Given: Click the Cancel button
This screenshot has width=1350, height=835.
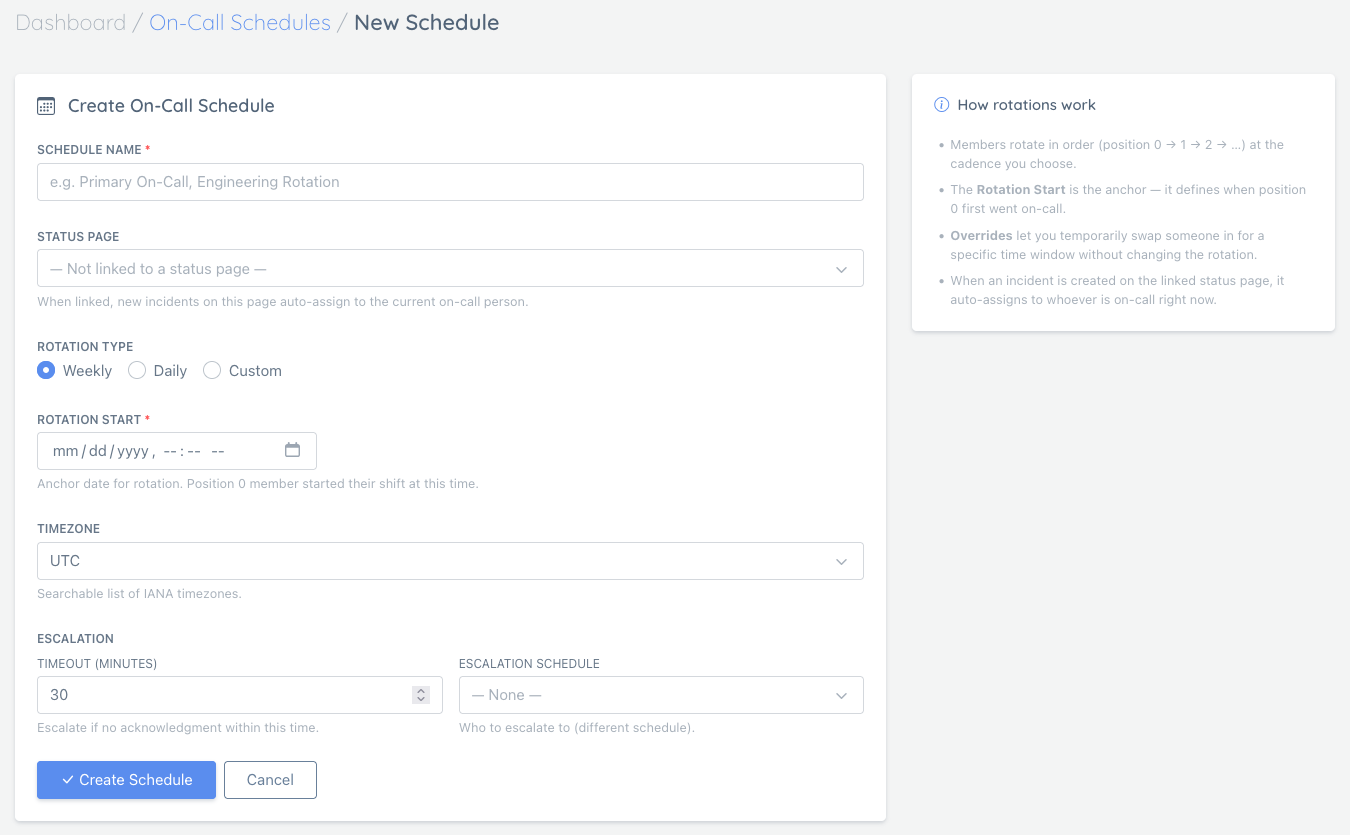Looking at the screenshot, I should pos(270,779).
